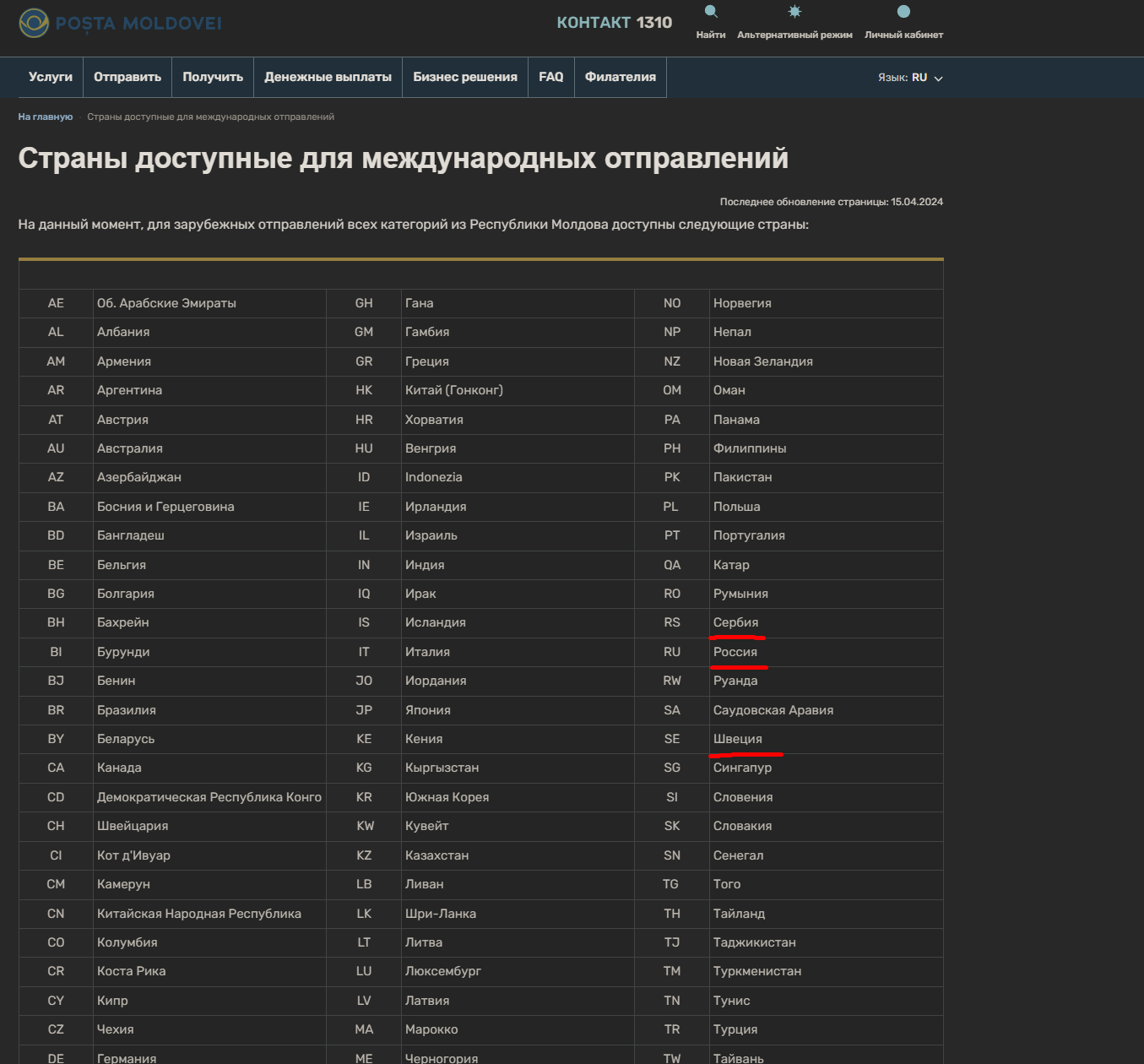1144x1064 pixels.
Task: Click the page title heading
Action: [404, 158]
